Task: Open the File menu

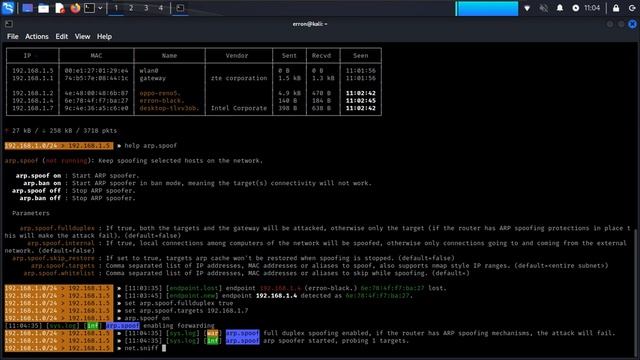Action: [13, 36]
